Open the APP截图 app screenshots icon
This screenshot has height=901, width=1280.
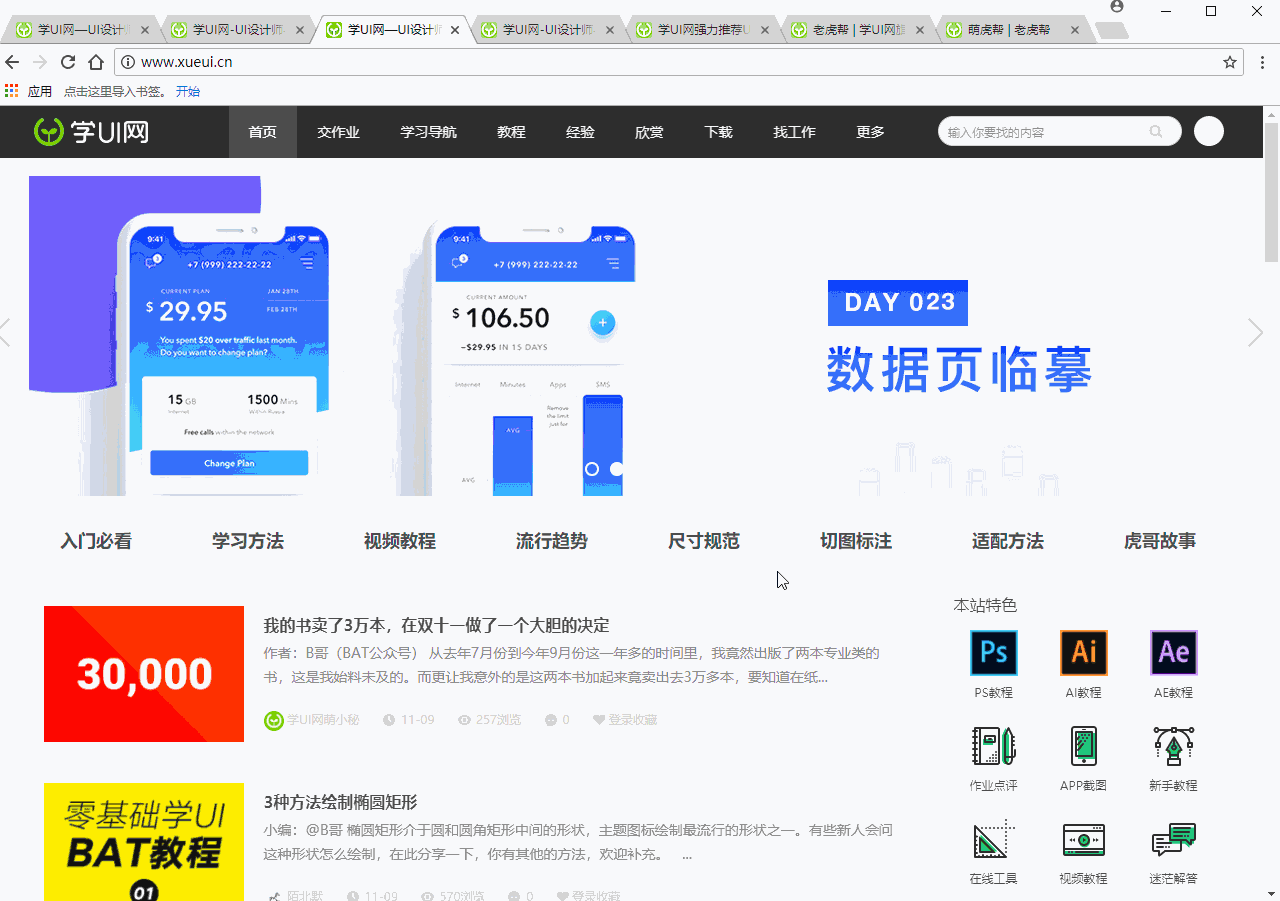1083,746
